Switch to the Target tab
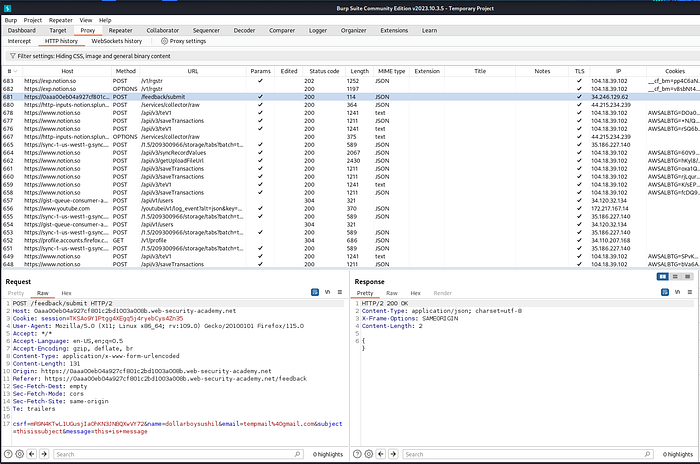This screenshot has height=464, width=700. [x=58, y=30]
